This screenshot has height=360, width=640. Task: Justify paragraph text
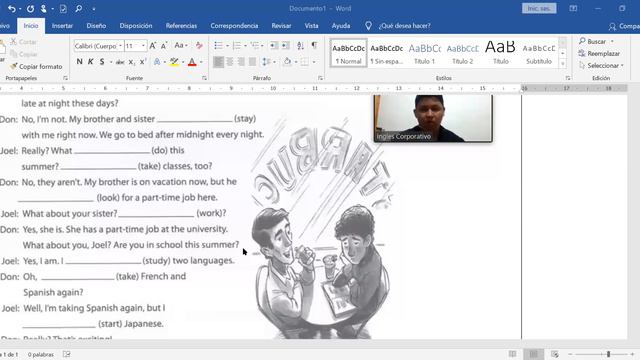pyautogui.click(x=253, y=62)
